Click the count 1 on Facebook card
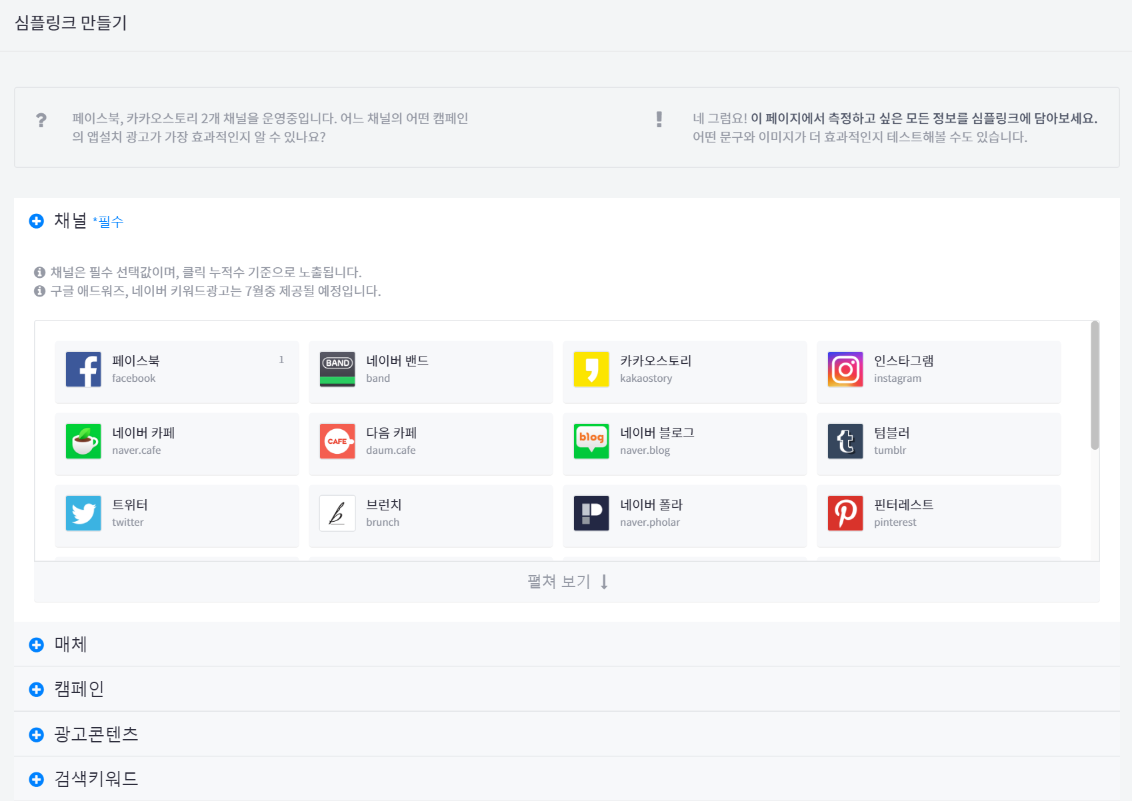 (x=282, y=359)
